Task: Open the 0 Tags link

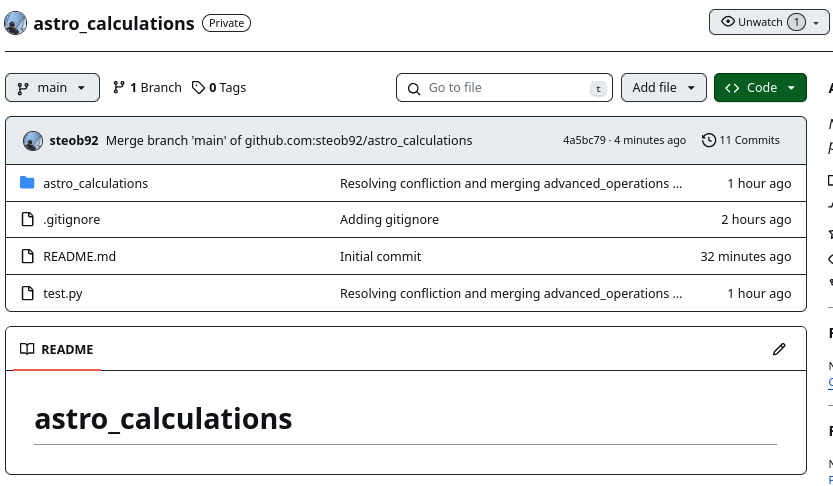Action: [x=219, y=88]
